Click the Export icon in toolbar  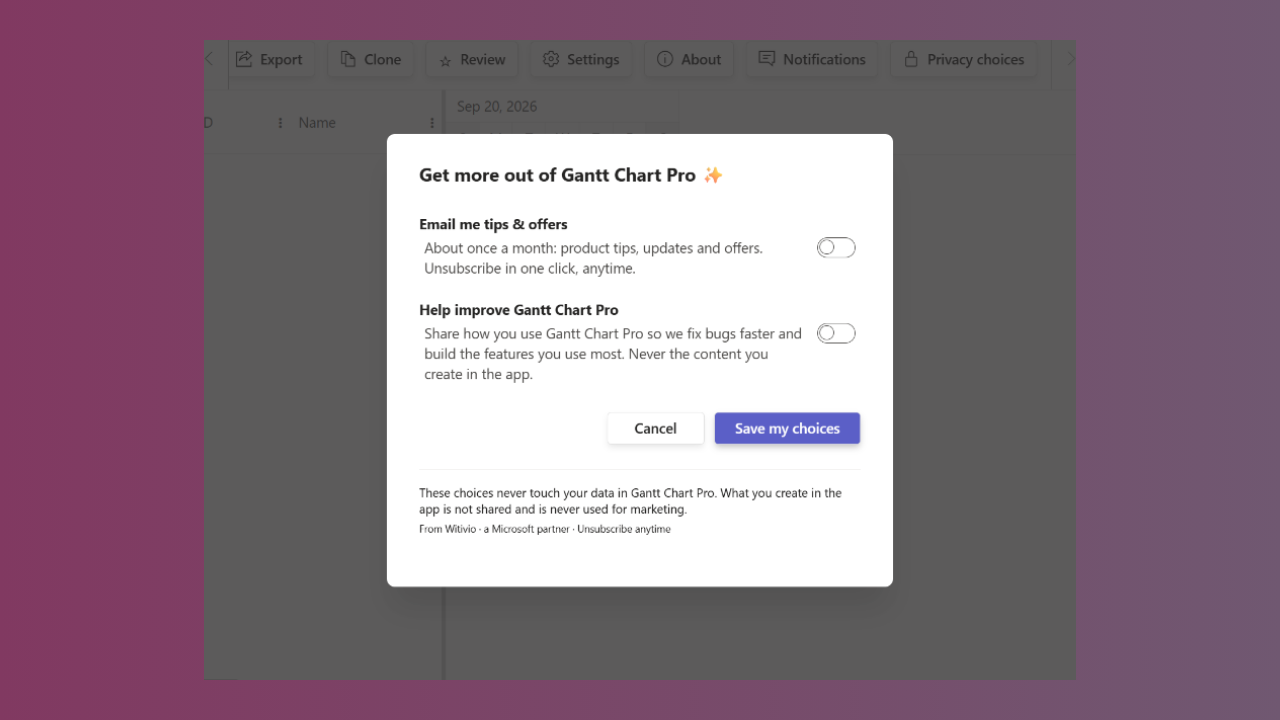244,59
